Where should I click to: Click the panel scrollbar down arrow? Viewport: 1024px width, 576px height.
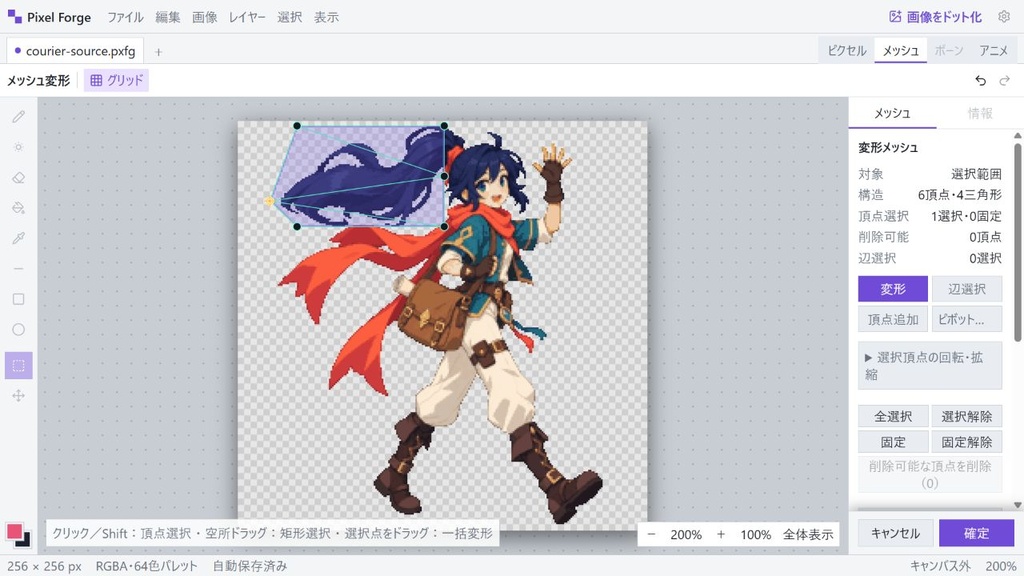[1017, 505]
